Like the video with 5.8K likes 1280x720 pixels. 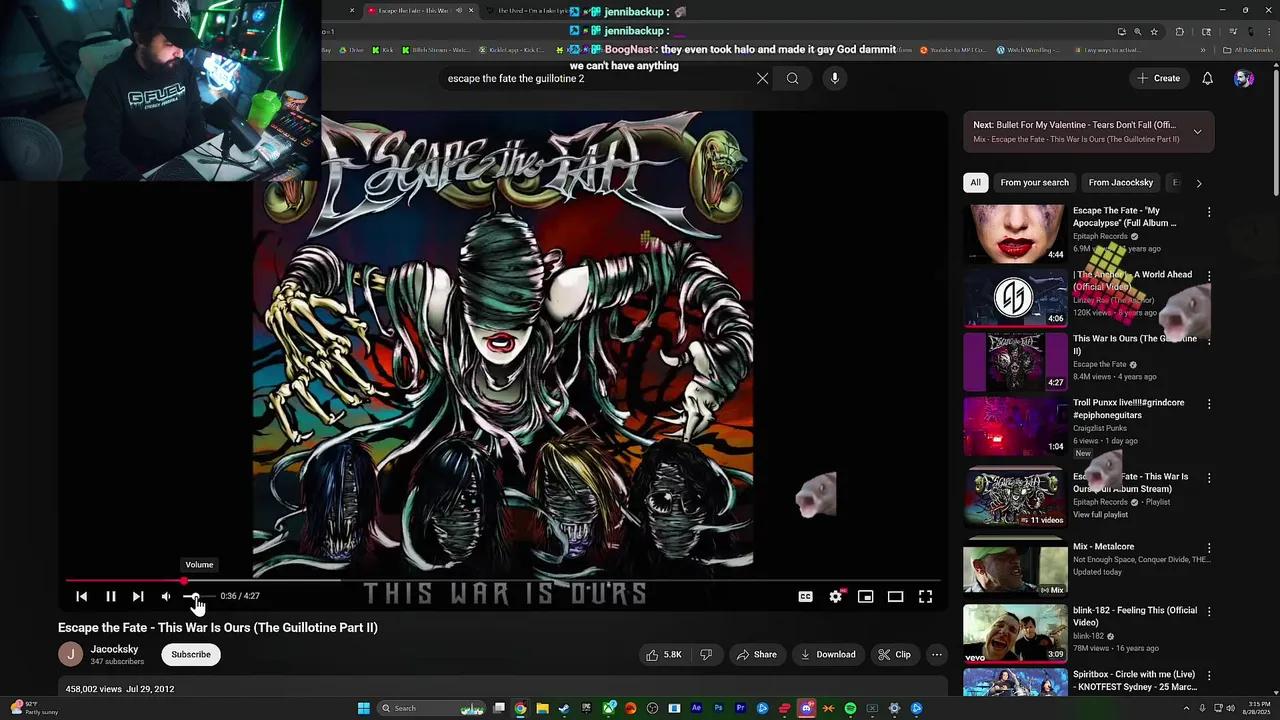click(x=664, y=654)
